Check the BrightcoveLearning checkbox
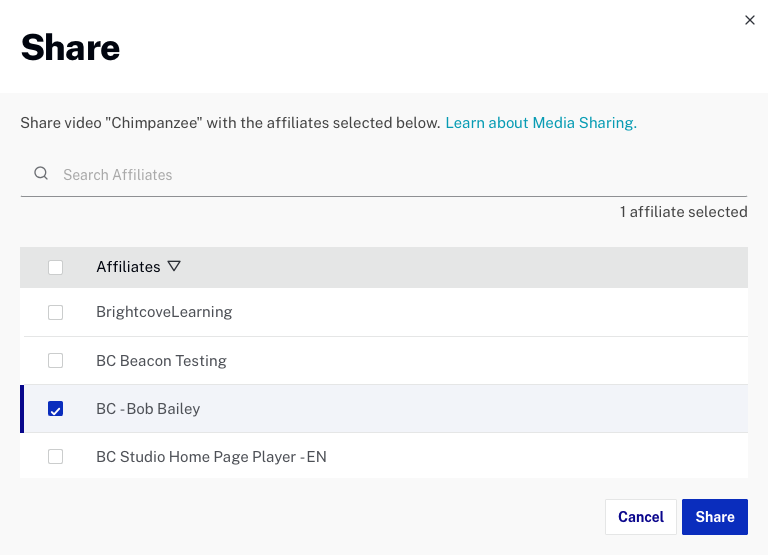 coord(56,312)
